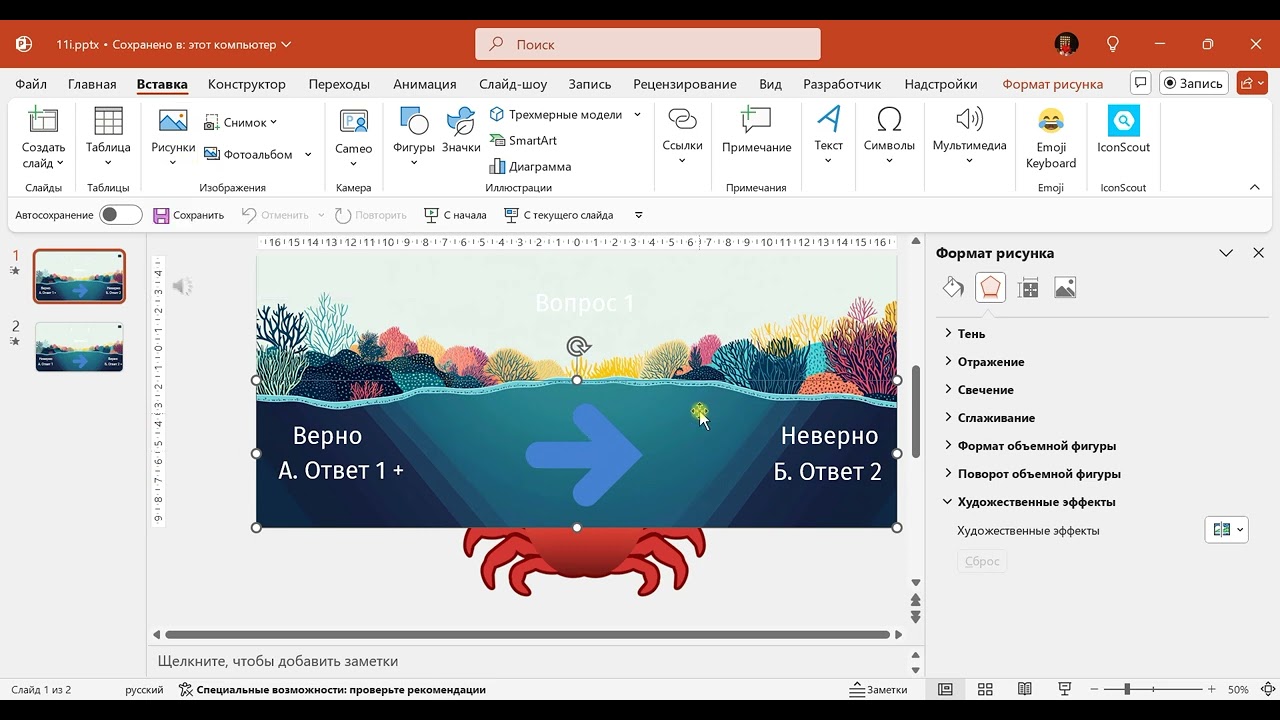Click the Поиск search field
Viewport: 1280px width, 720px height.
[x=648, y=44]
